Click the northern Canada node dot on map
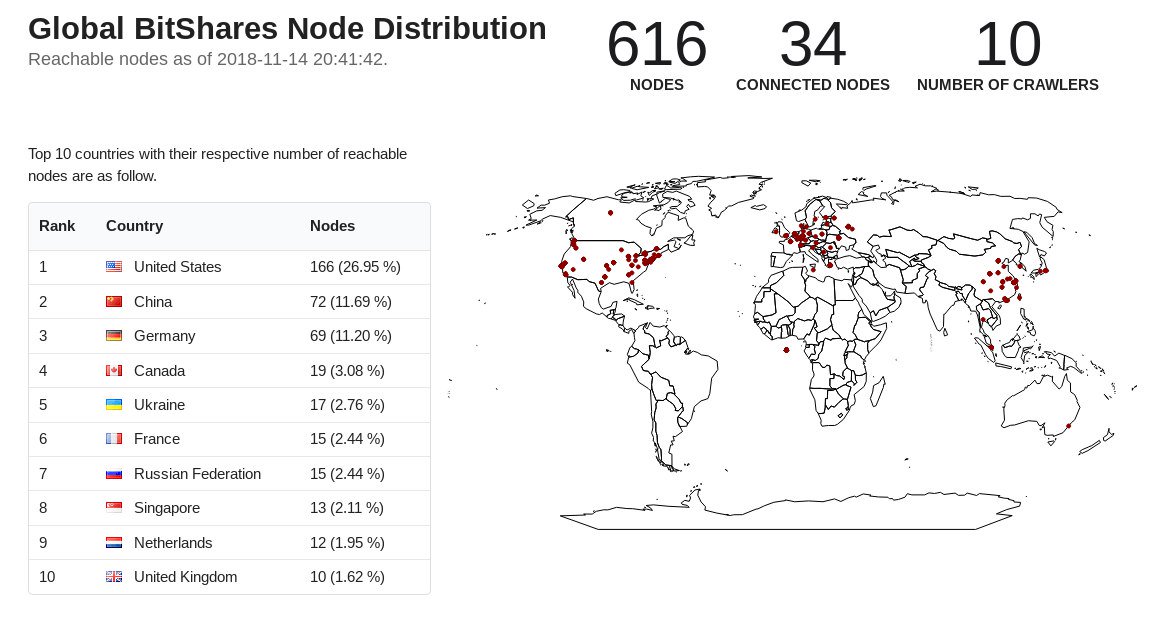The width and height of the screenshot is (1175, 628). 611,213
